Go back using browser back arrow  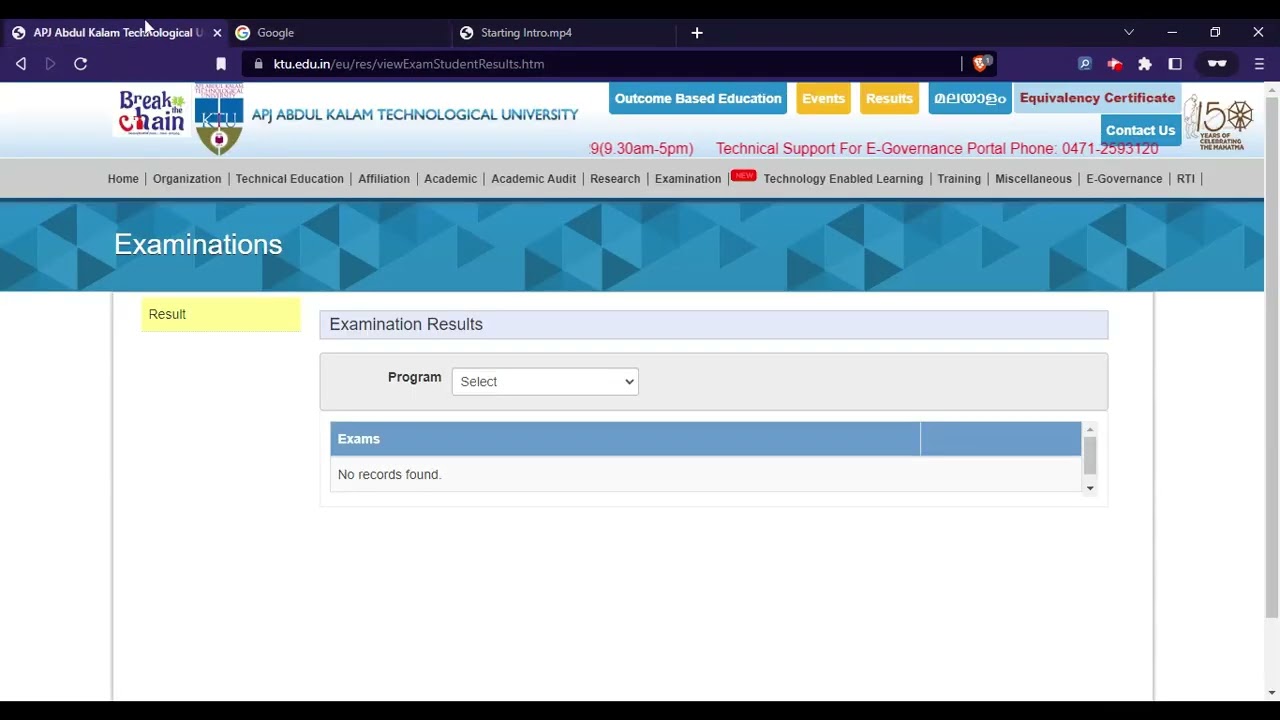(21, 64)
